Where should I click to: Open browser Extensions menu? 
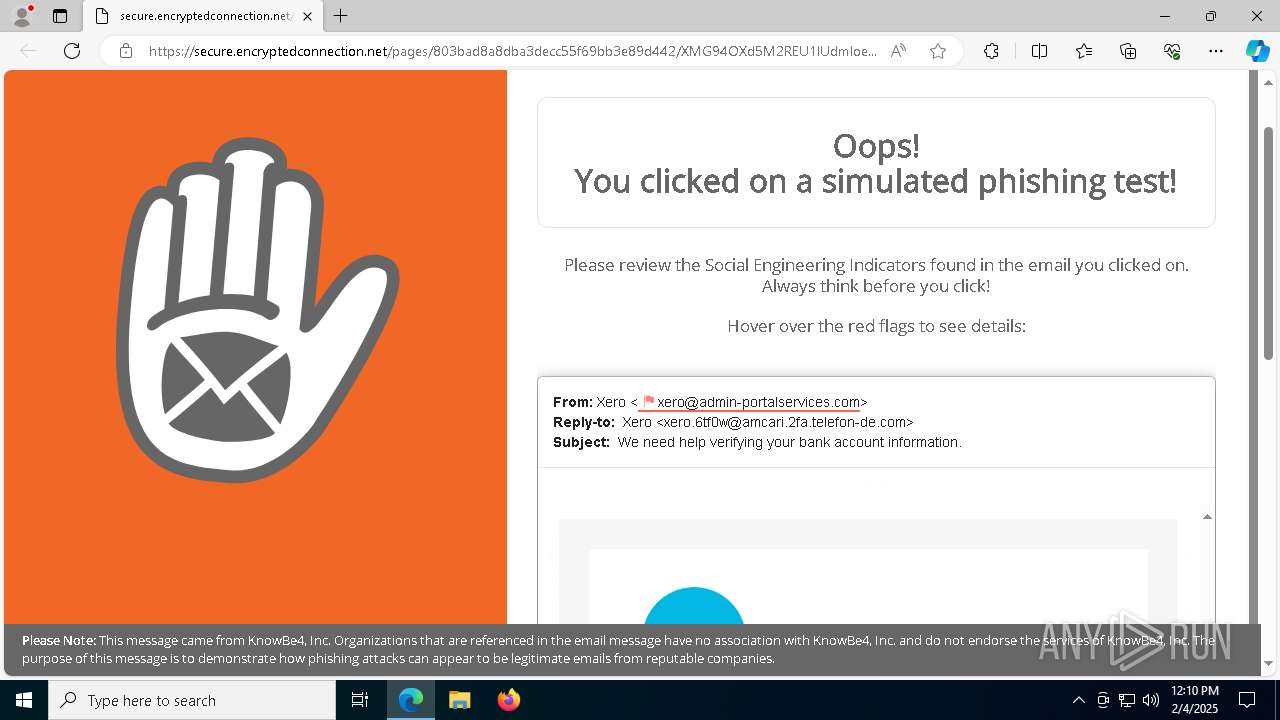pos(991,51)
